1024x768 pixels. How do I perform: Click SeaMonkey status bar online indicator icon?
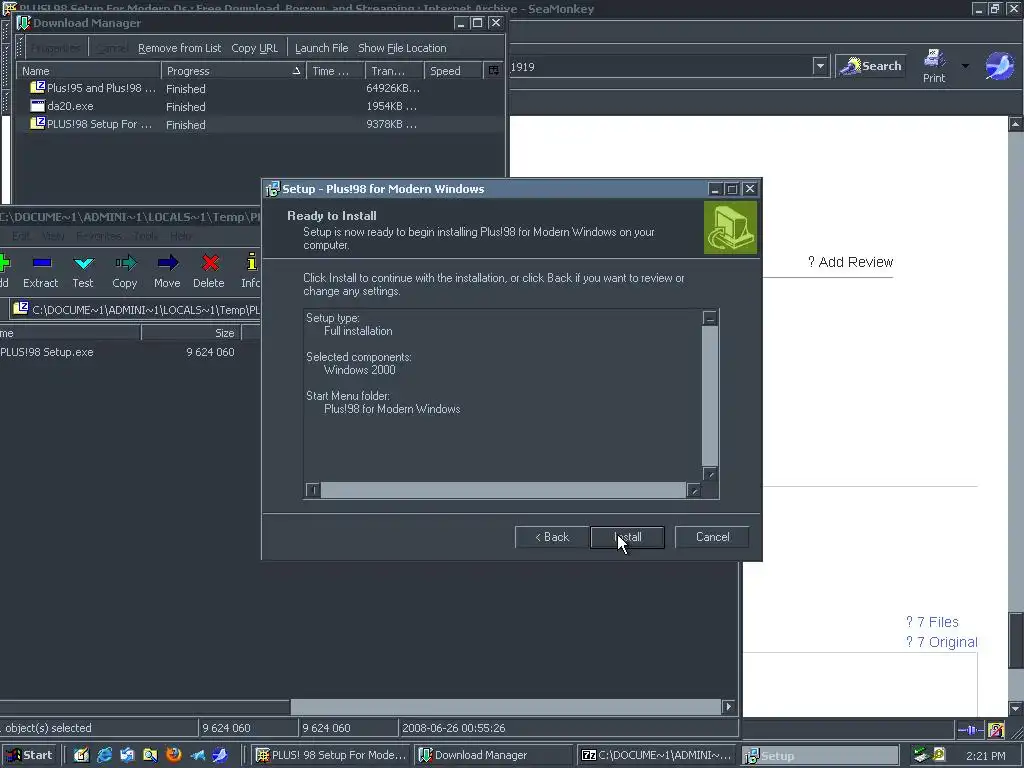click(970, 730)
